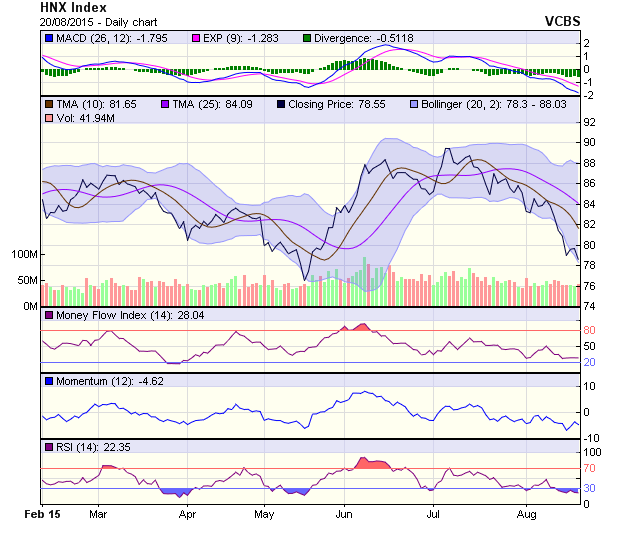The image size is (620, 535).
Task: Select the brown TMA (10) legend swatch
Action: [x=48, y=103]
